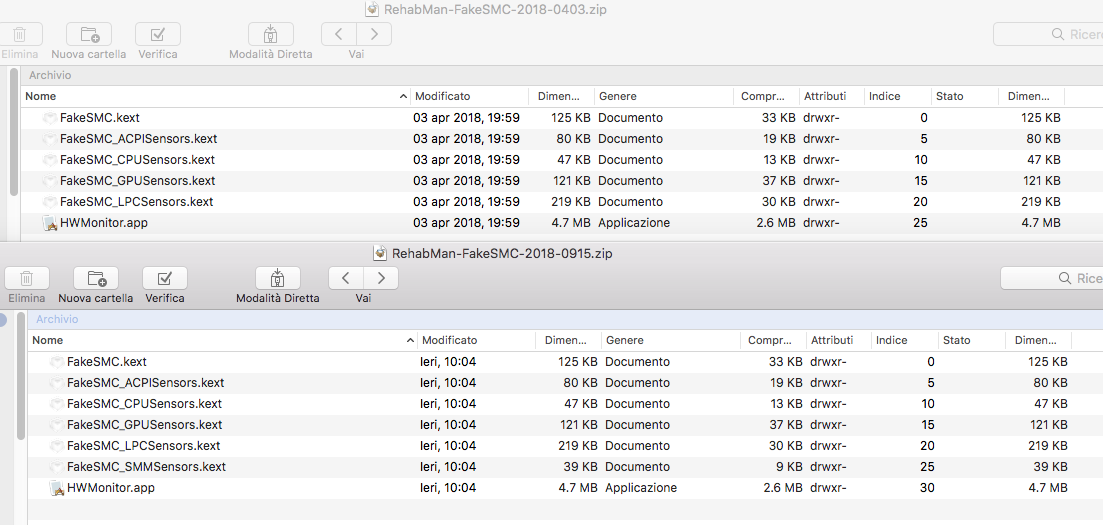Click vertical scrollbar of 0403 file list
The image size is (1103, 525).
pos(14,132)
